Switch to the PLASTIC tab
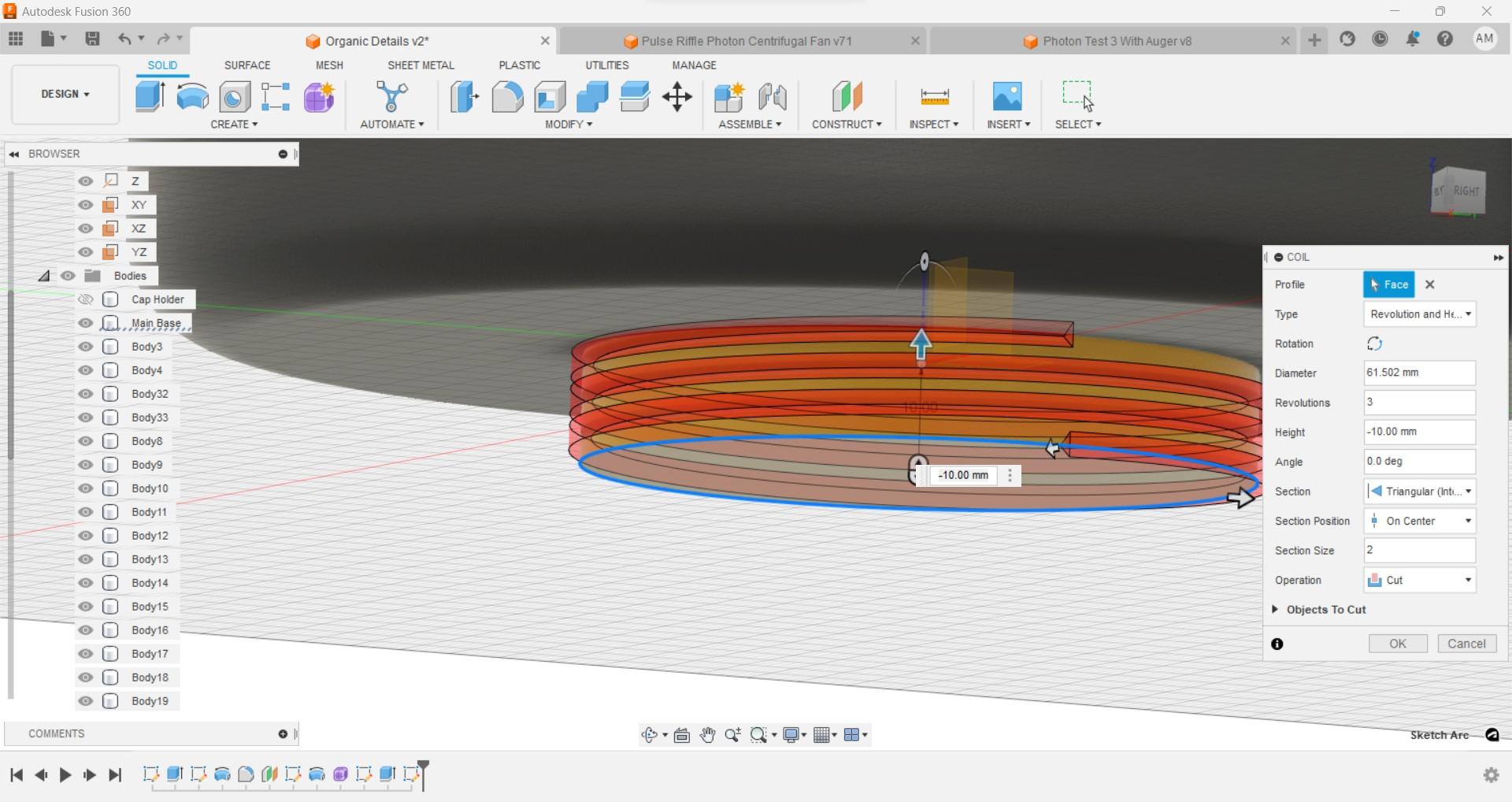The height and width of the screenshot is (802, 1512). pos(520,65)
